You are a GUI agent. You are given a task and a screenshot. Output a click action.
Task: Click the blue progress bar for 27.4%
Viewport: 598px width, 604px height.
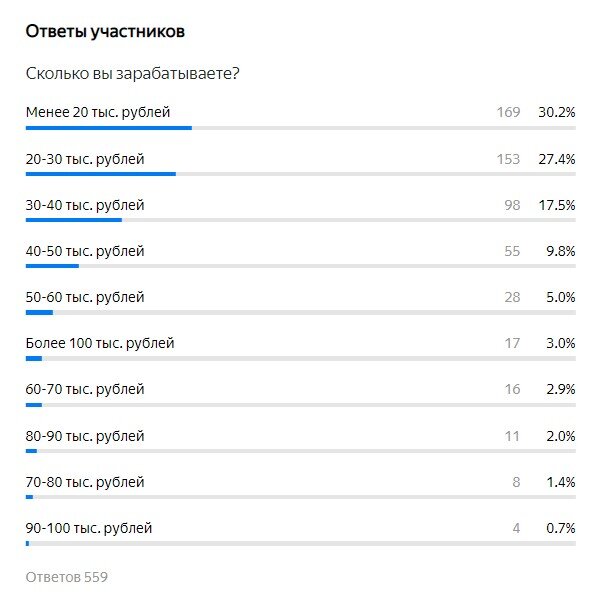coord(101,174)
